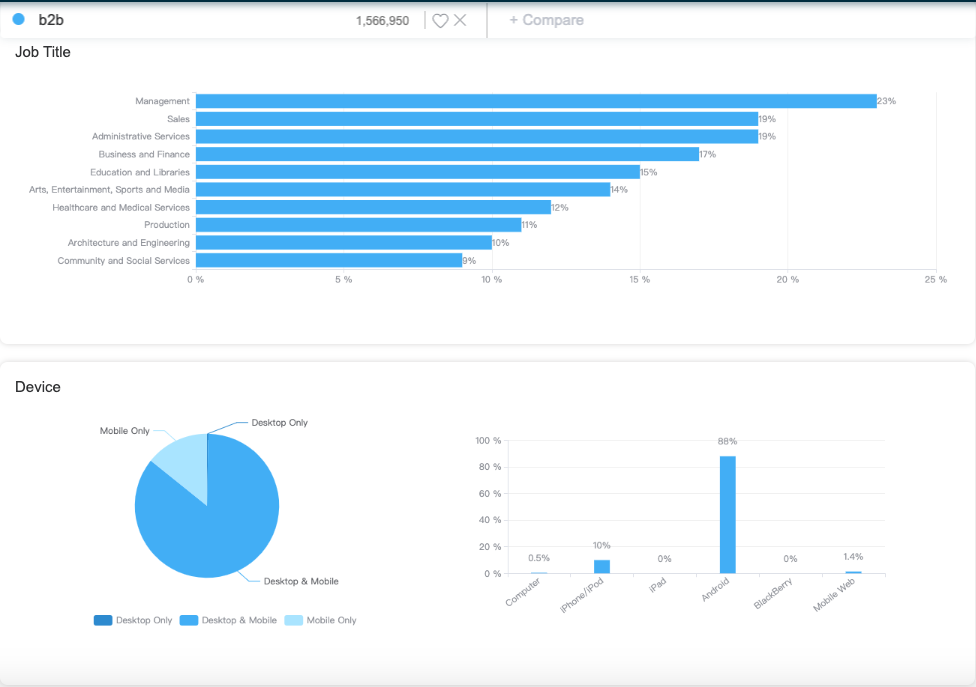Image resolution: width=976 pixels, height=687 pixels.
Task: Click the Administrative Services bar
Action: coord(477,136)
